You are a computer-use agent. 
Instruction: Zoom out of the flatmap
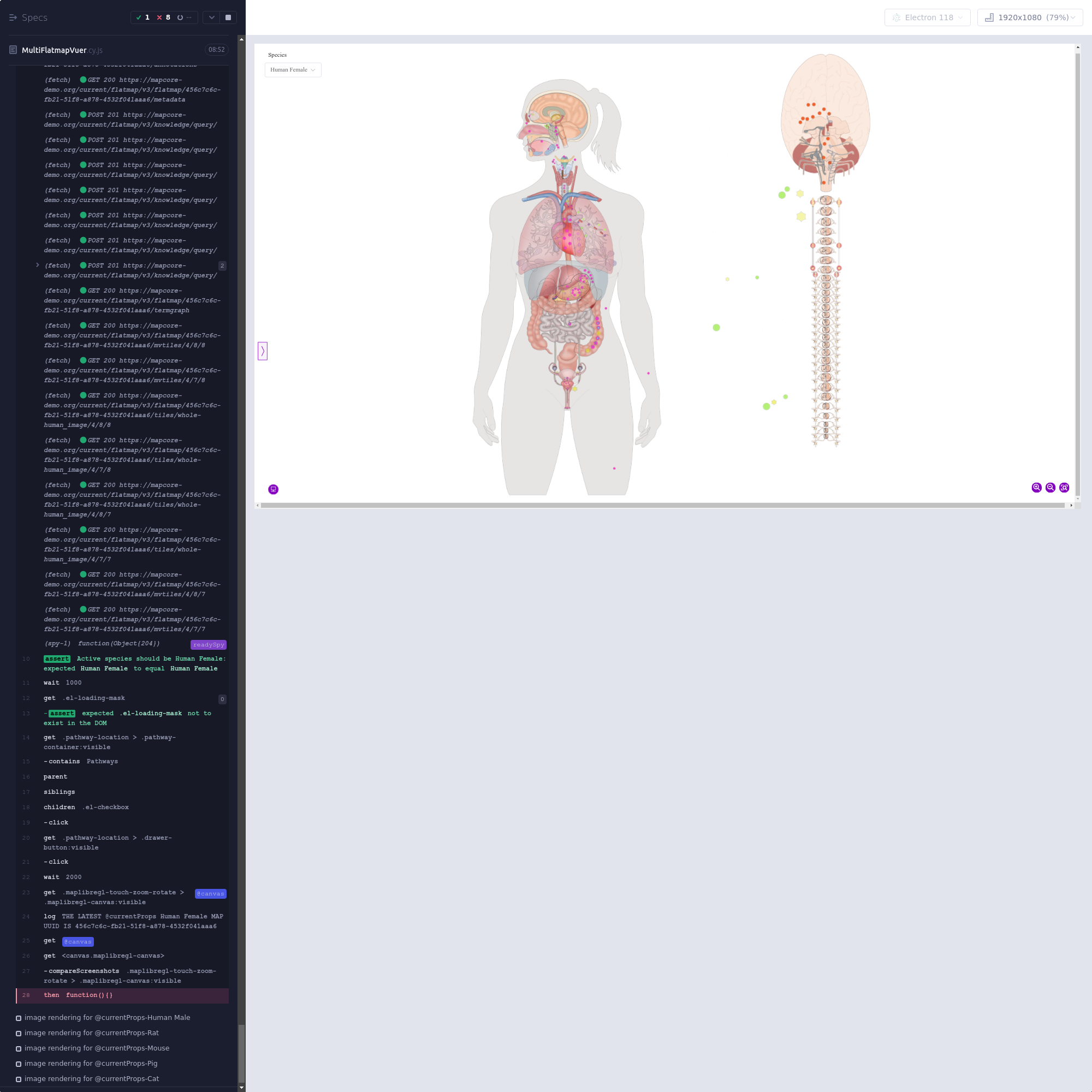1050,487
